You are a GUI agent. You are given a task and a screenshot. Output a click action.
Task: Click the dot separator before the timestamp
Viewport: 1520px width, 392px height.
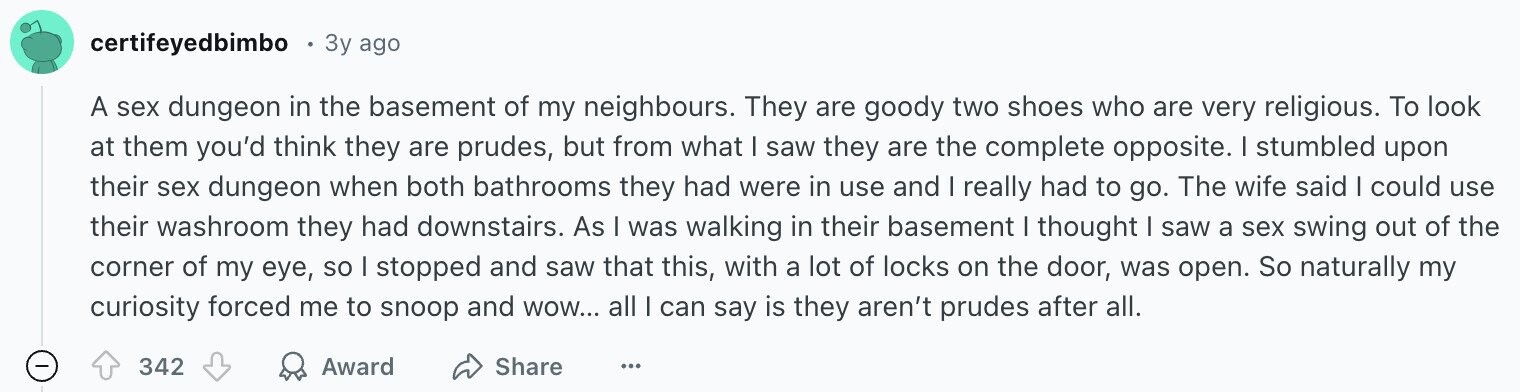point(311,44)
